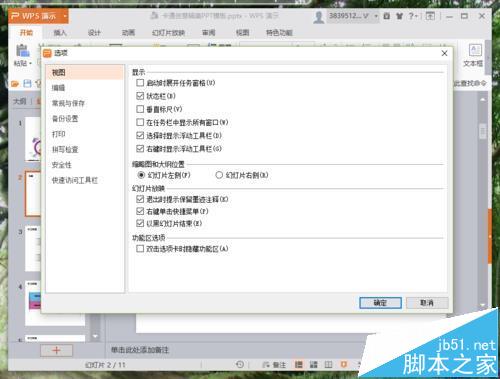Select the 幻灯片右侧 radio button

click(x=219, y=175)
